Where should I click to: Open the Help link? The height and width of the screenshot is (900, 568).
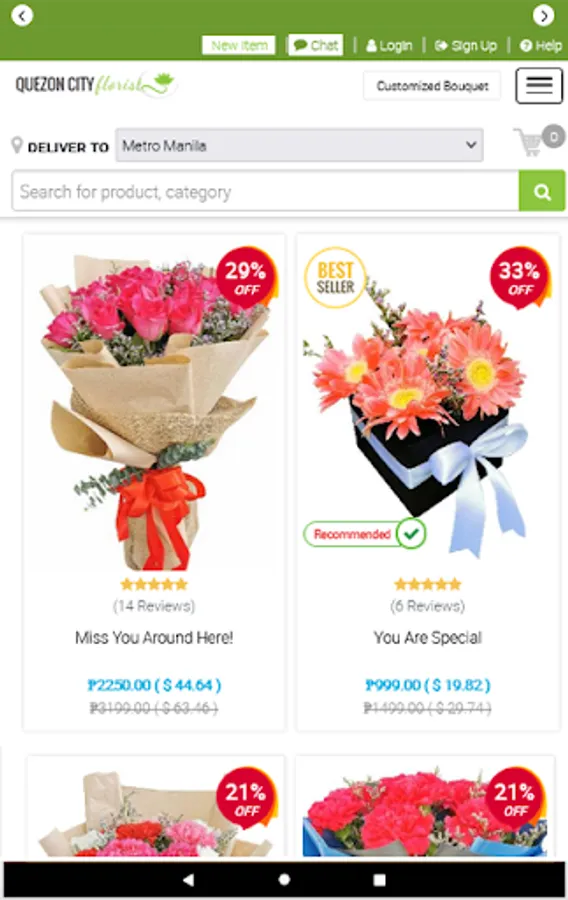540,46
